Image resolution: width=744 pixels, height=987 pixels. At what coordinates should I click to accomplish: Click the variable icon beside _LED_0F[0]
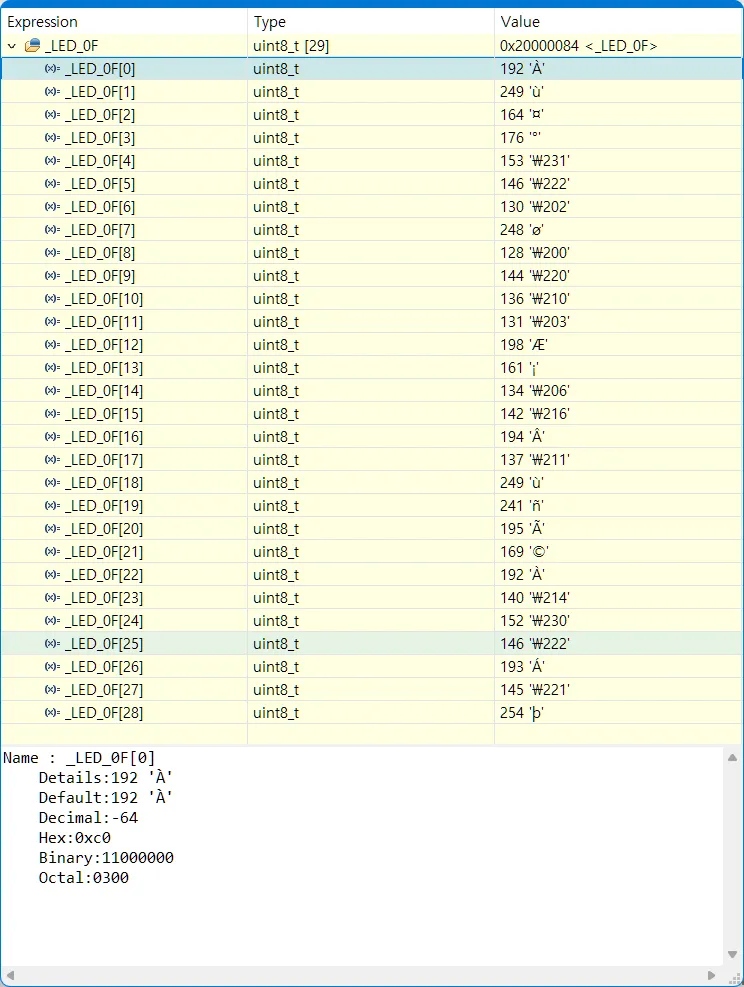pyautogui.click(x=52, y=69)
